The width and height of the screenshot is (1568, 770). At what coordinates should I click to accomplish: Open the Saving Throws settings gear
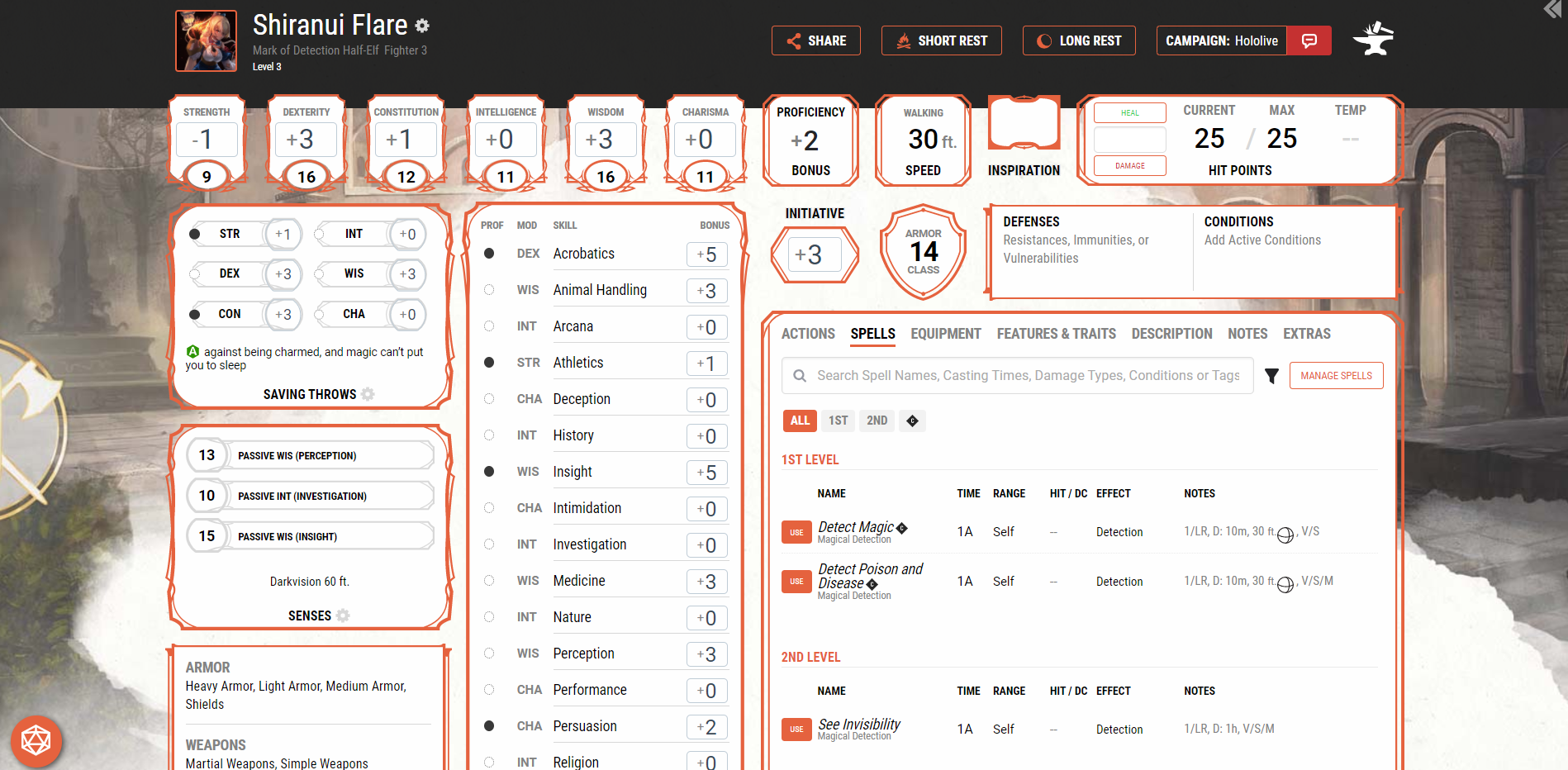pyautogui.click(x=368, y=394)
